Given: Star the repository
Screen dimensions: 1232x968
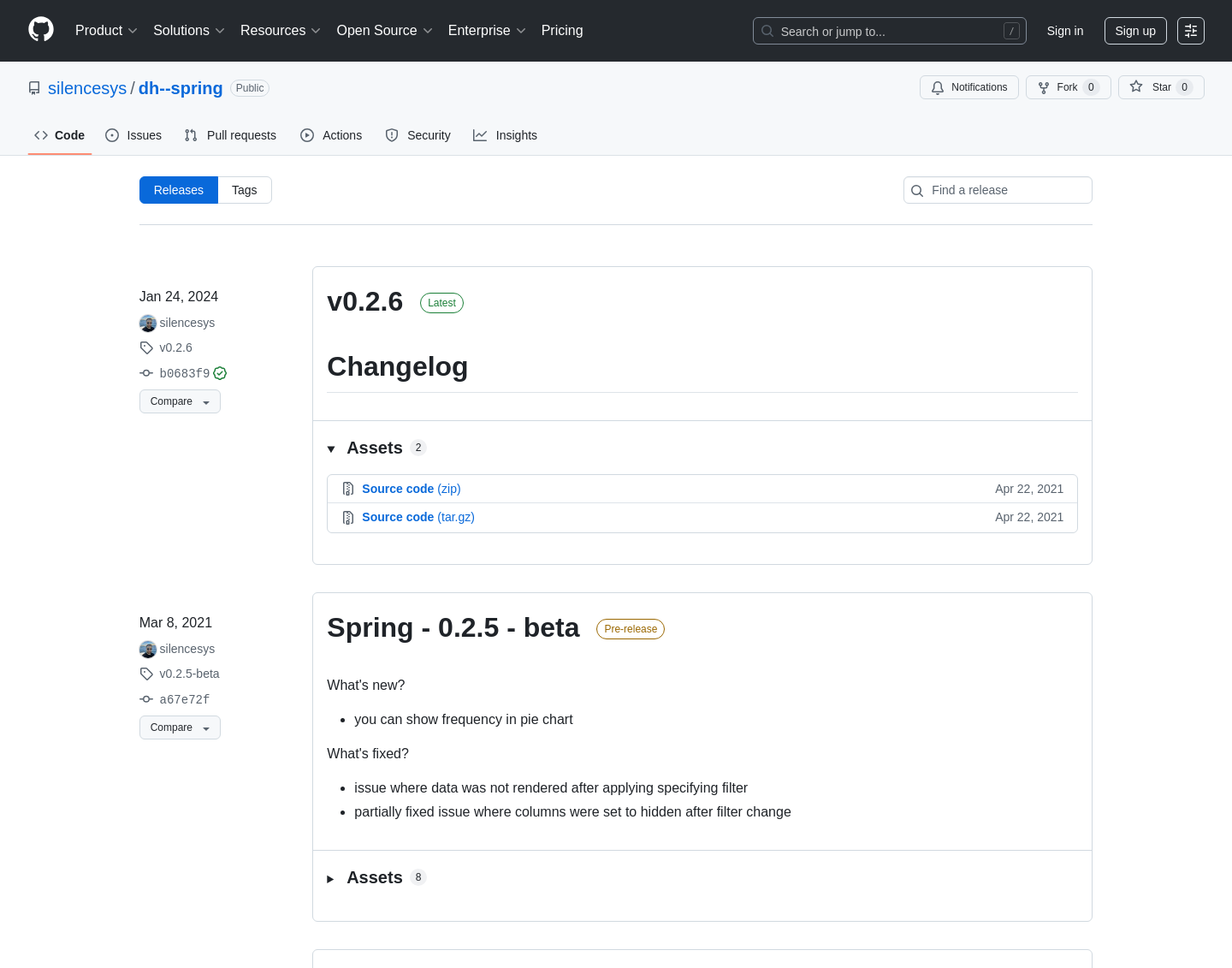Looking at the screenshot, I should [1161, 87].
